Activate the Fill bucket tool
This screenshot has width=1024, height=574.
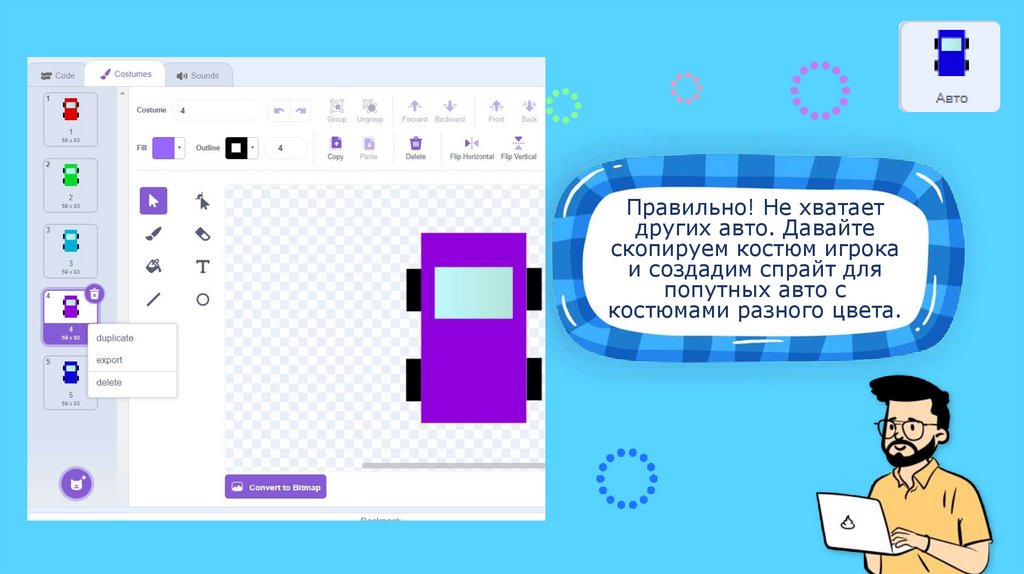click(153, 266)
